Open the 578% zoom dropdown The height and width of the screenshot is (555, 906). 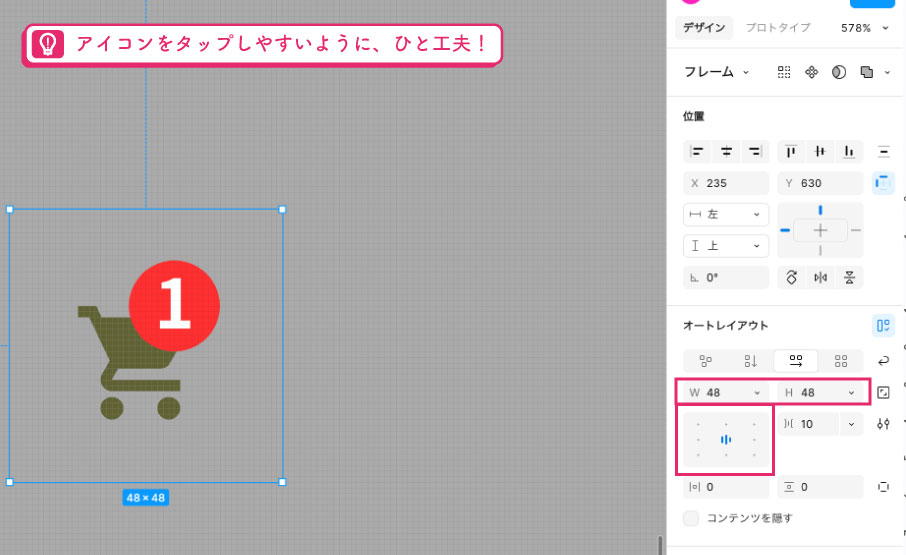pyautogui.click(x=864, y=28)
